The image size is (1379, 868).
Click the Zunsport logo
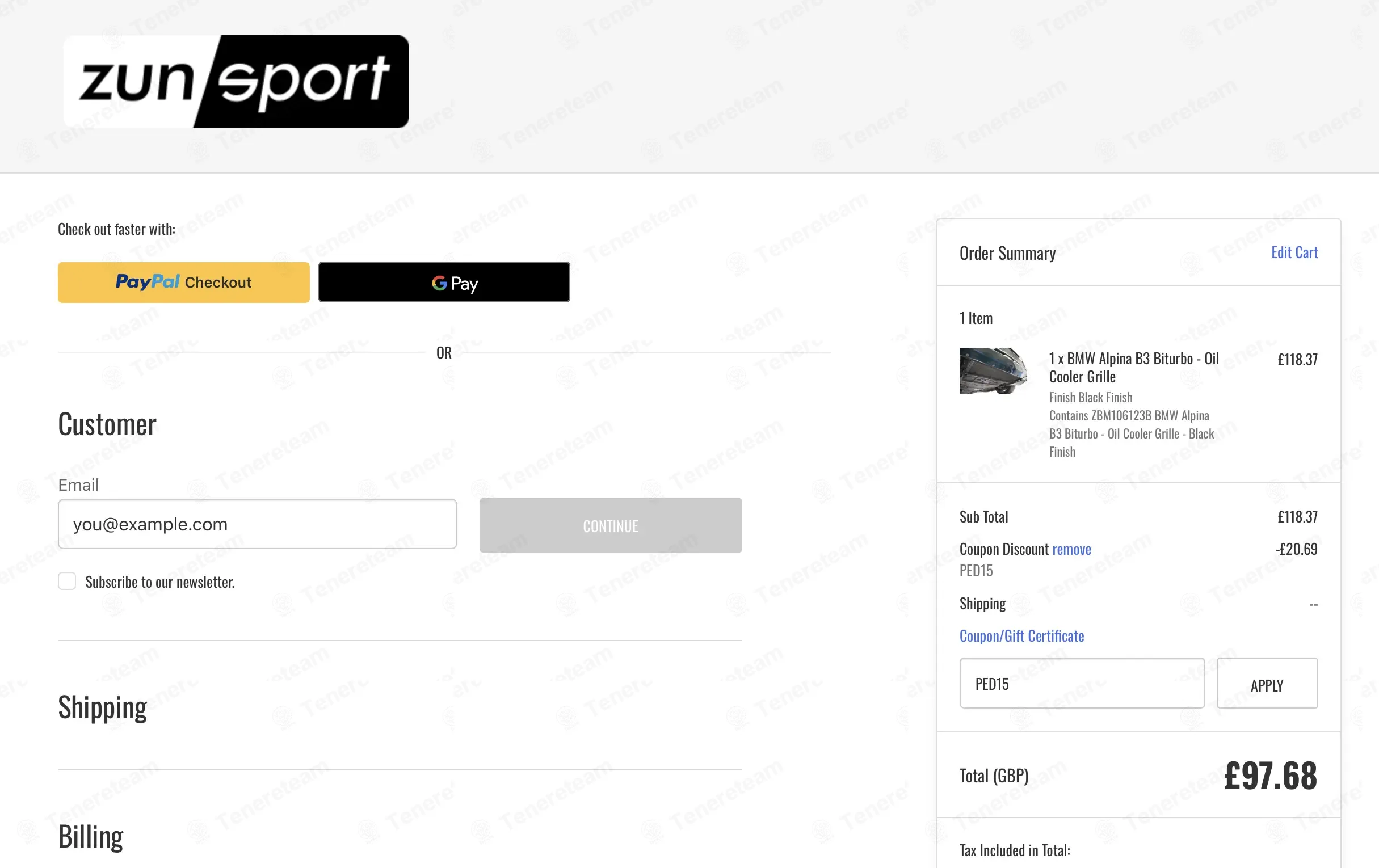[x=236, y=81]
